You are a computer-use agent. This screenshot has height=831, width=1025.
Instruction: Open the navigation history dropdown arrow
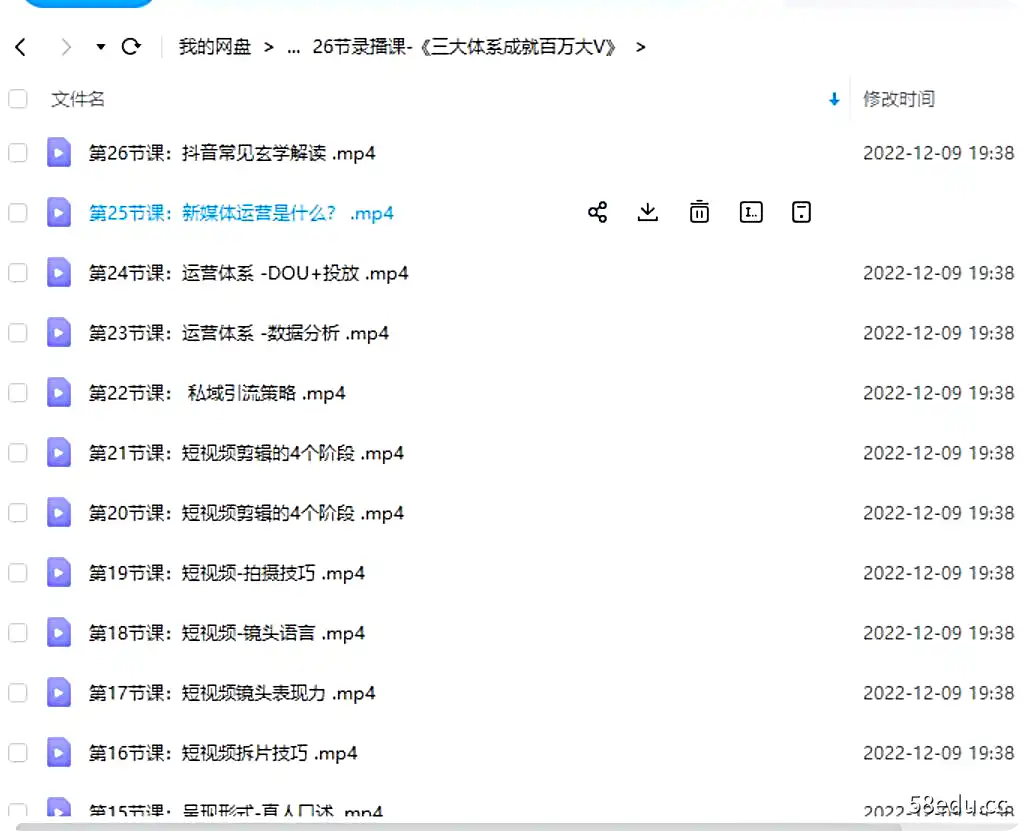100,47
